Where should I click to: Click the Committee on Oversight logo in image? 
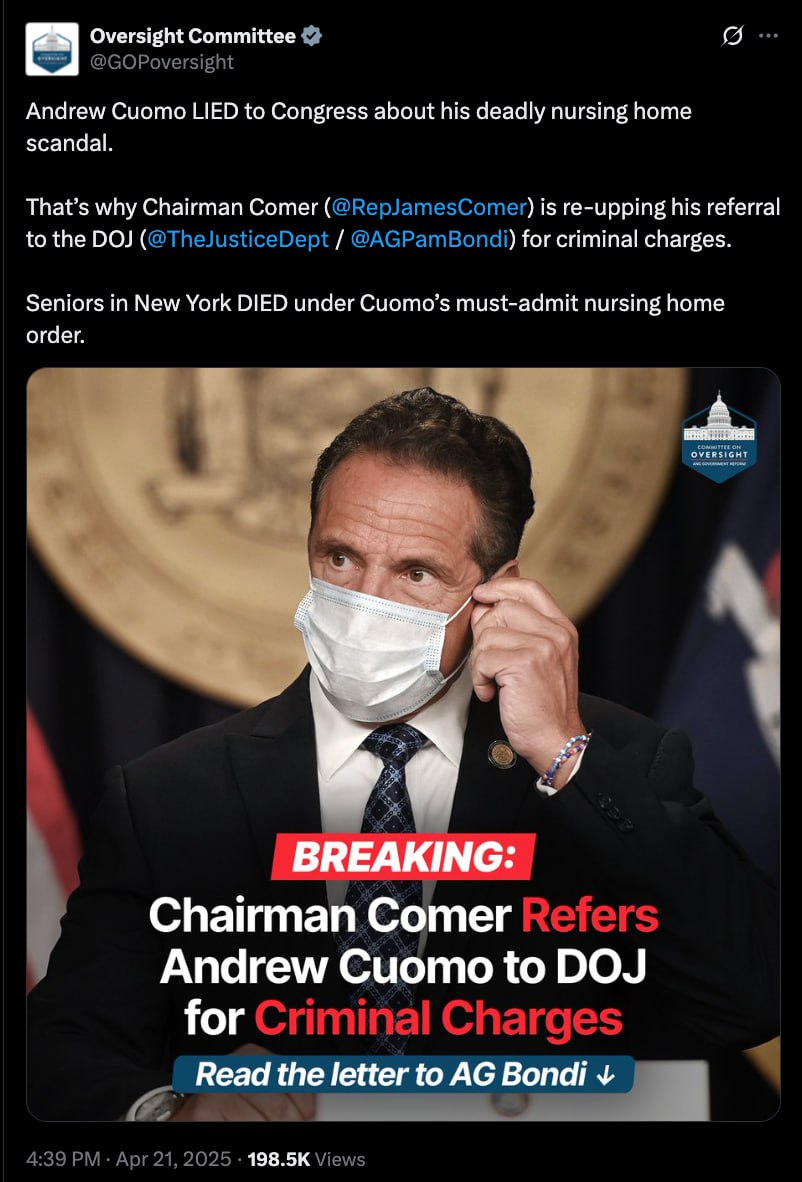point(718,437)
